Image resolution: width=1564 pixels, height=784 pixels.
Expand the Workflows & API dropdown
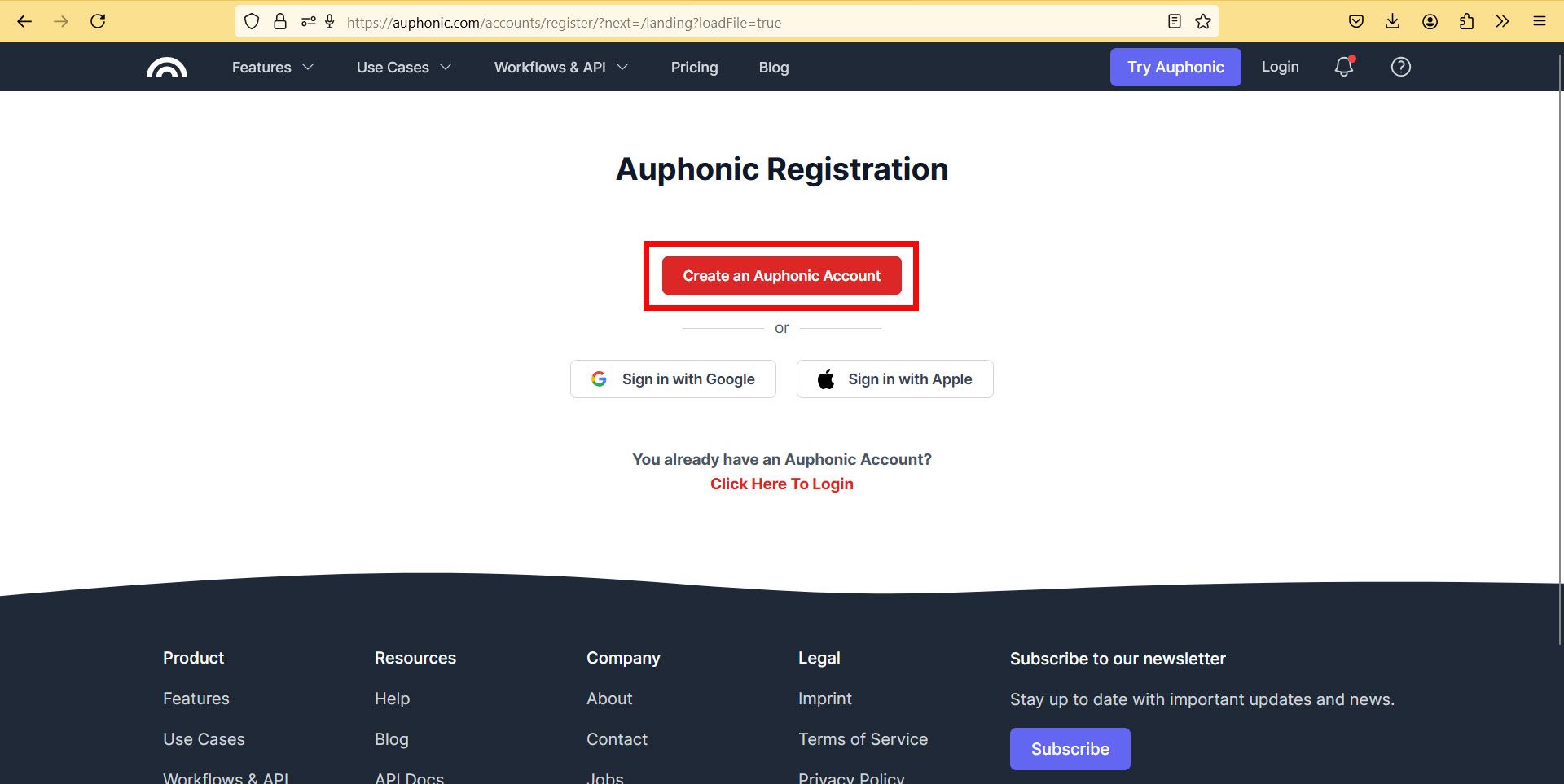pos(561,68)
